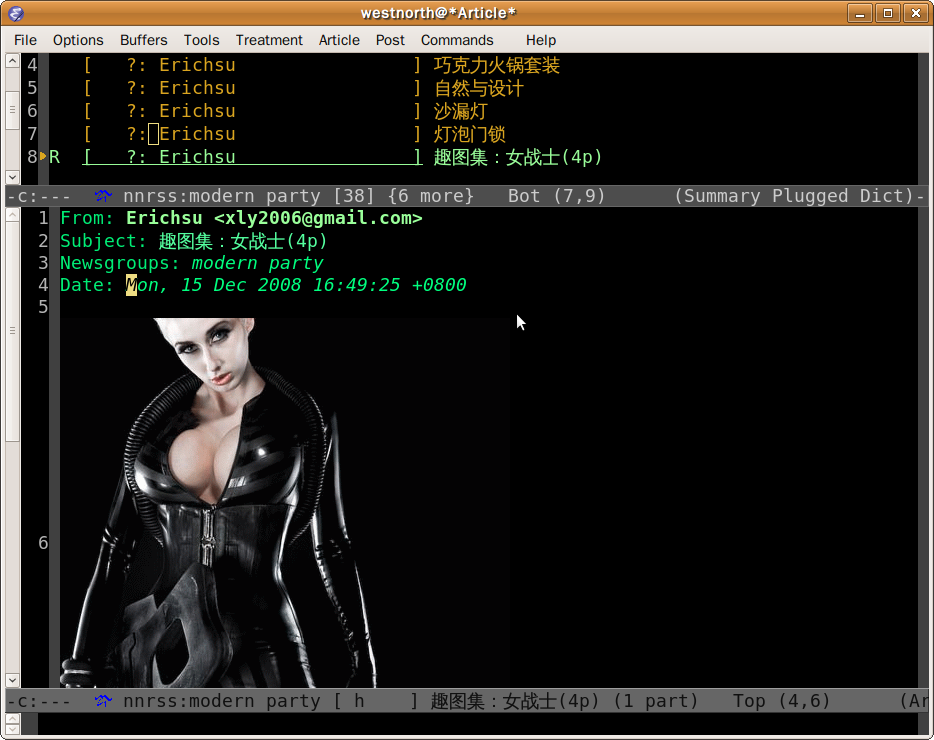Click the Date header value

point(296,285)
